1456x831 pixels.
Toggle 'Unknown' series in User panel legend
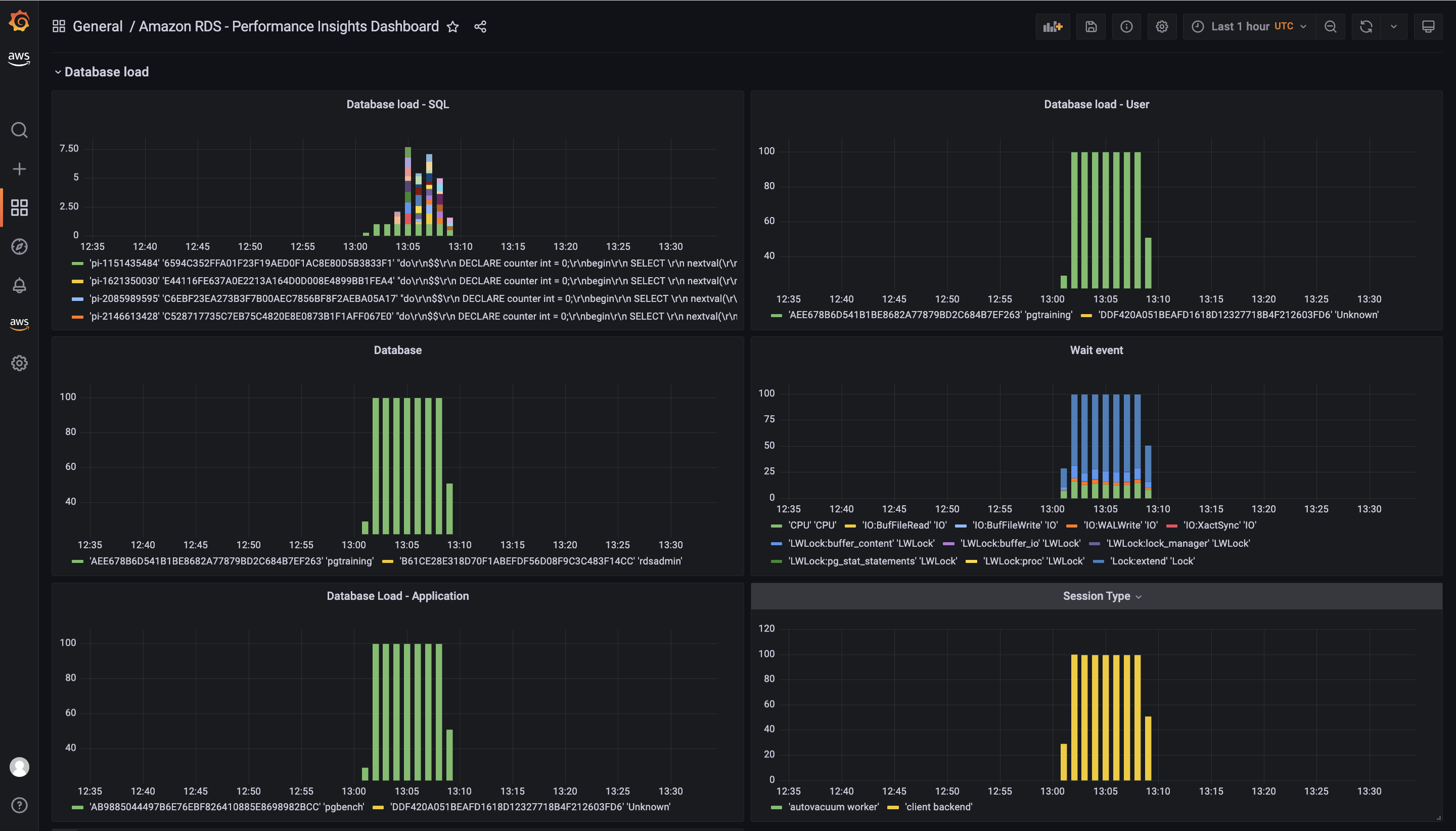[x=1238, y=315]
